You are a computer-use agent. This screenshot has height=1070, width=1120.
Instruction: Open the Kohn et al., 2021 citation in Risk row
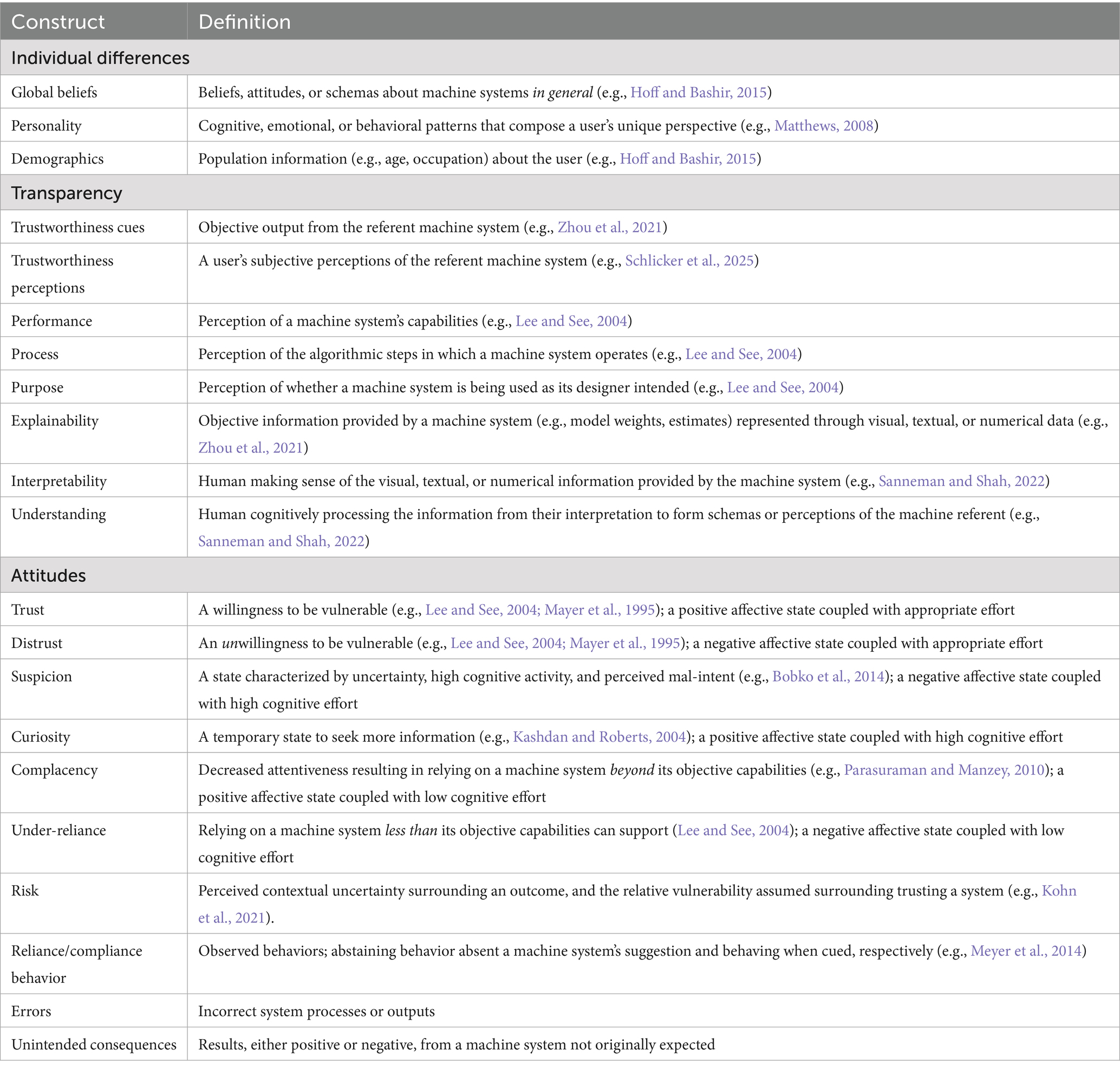pos(1058,891)
